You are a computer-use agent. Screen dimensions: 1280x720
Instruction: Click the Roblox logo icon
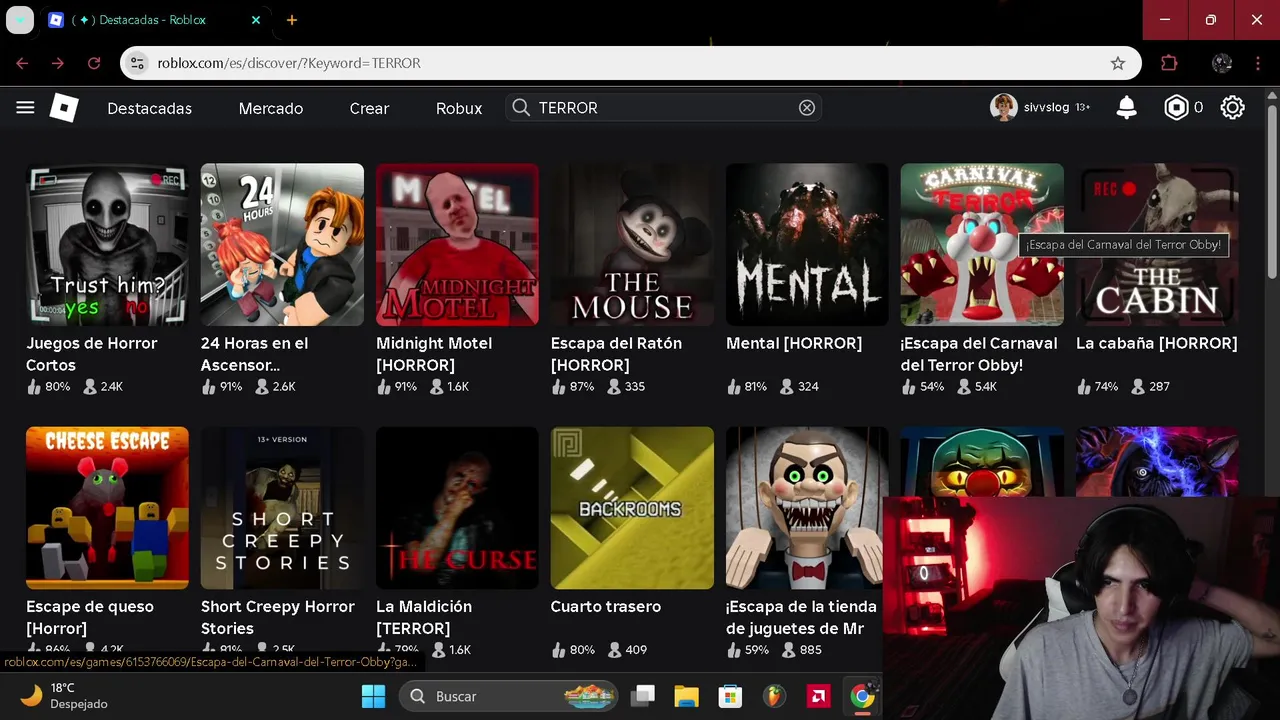pyautogui.click(x=64, y=108)
